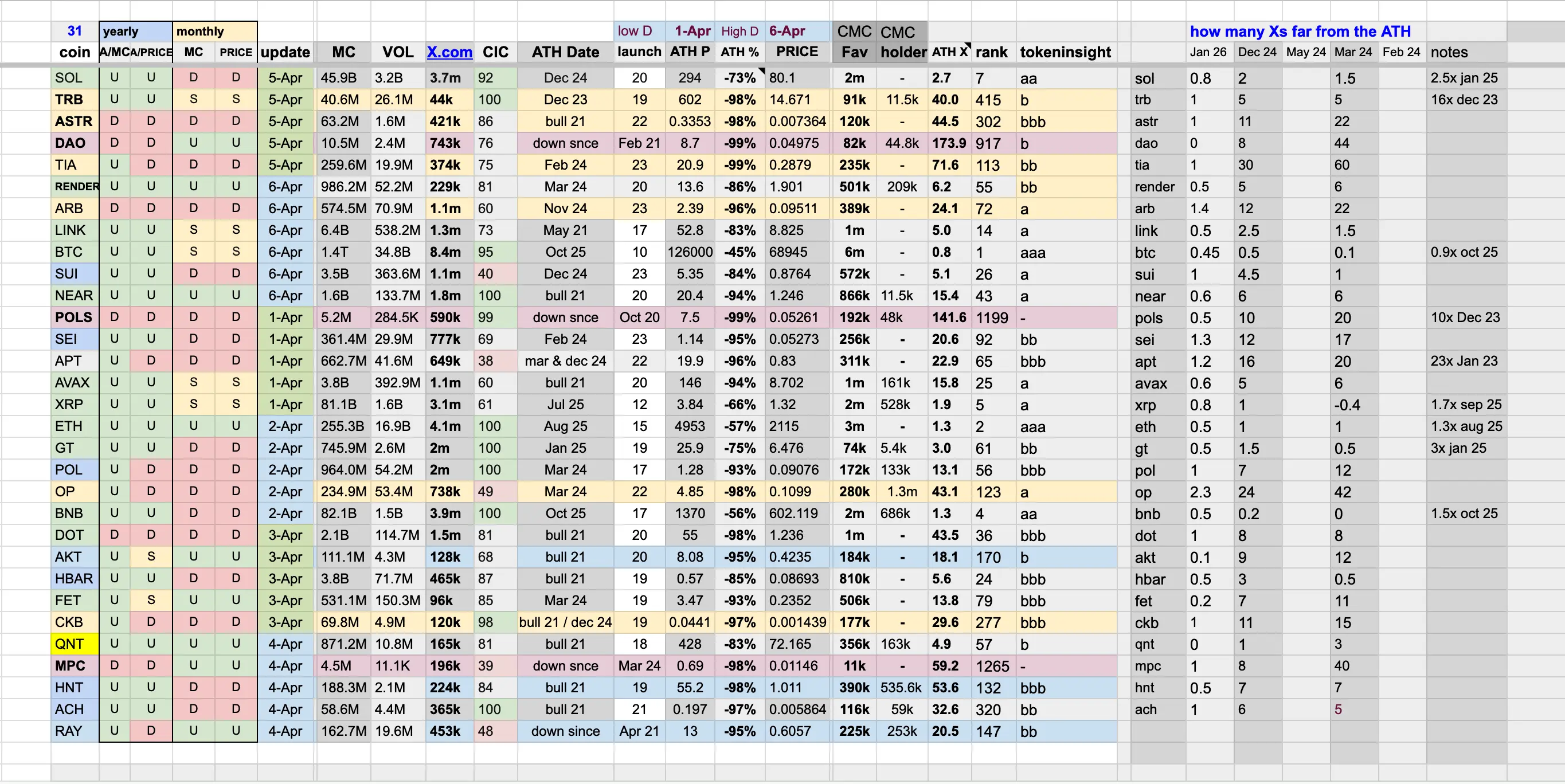Click the tokeninsight column header
Screen dimensions: 1565x784
pos(1065,52)
